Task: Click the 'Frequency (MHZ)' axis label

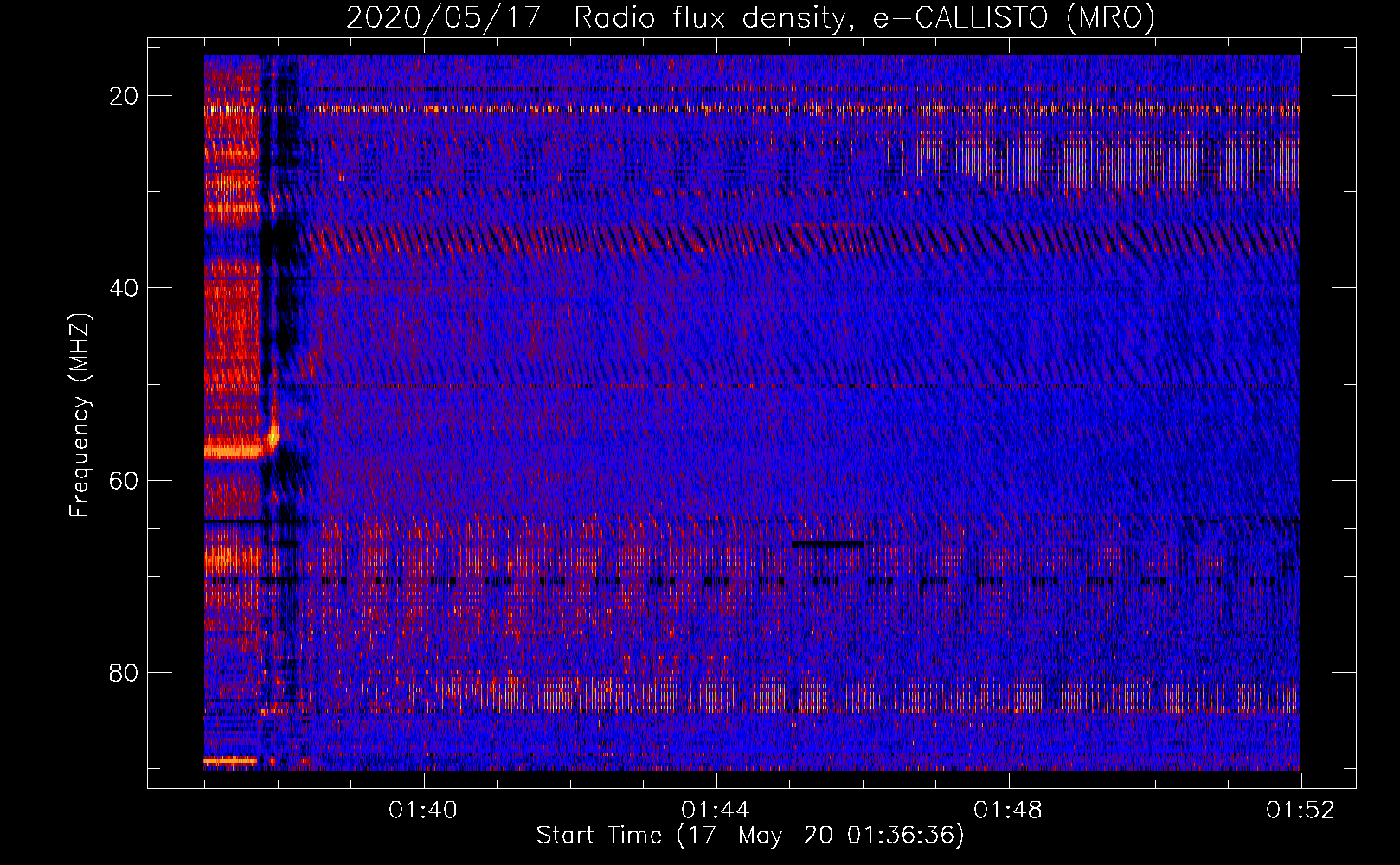Action: pyautogui.click(x=80, y=414)
